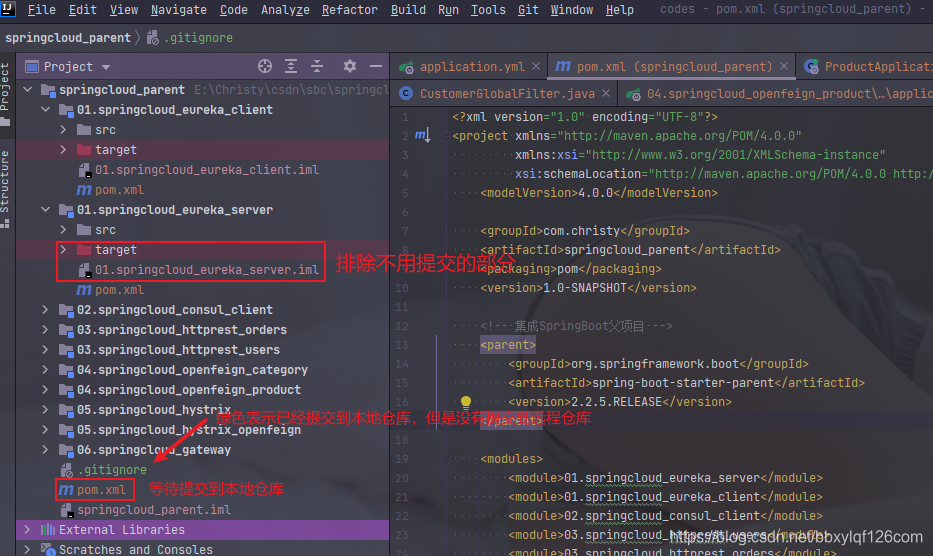This screenshot has width=933, height=556.
Task: Collapse 01.springcloud_eureka_client module
Action: [x=46, y=110]
